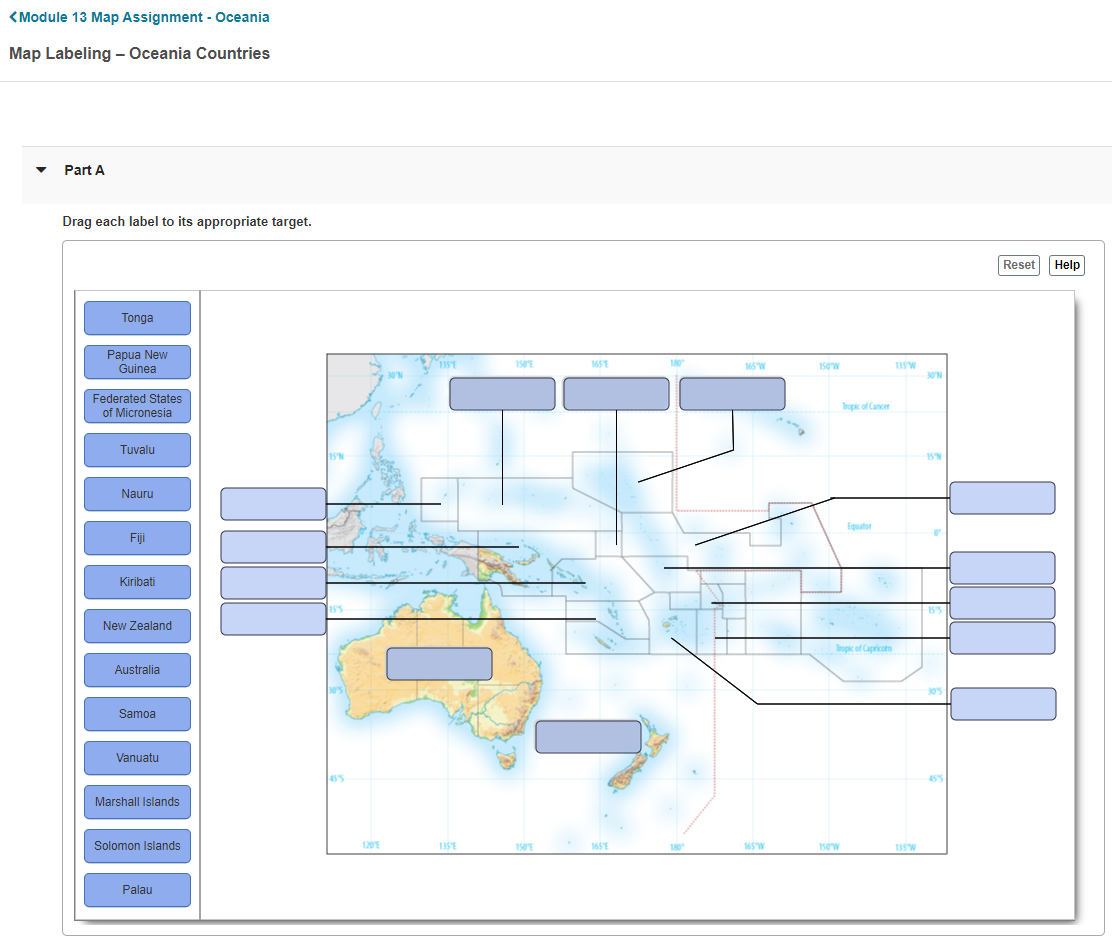Select the Tuvalu label

pos(138,450)
